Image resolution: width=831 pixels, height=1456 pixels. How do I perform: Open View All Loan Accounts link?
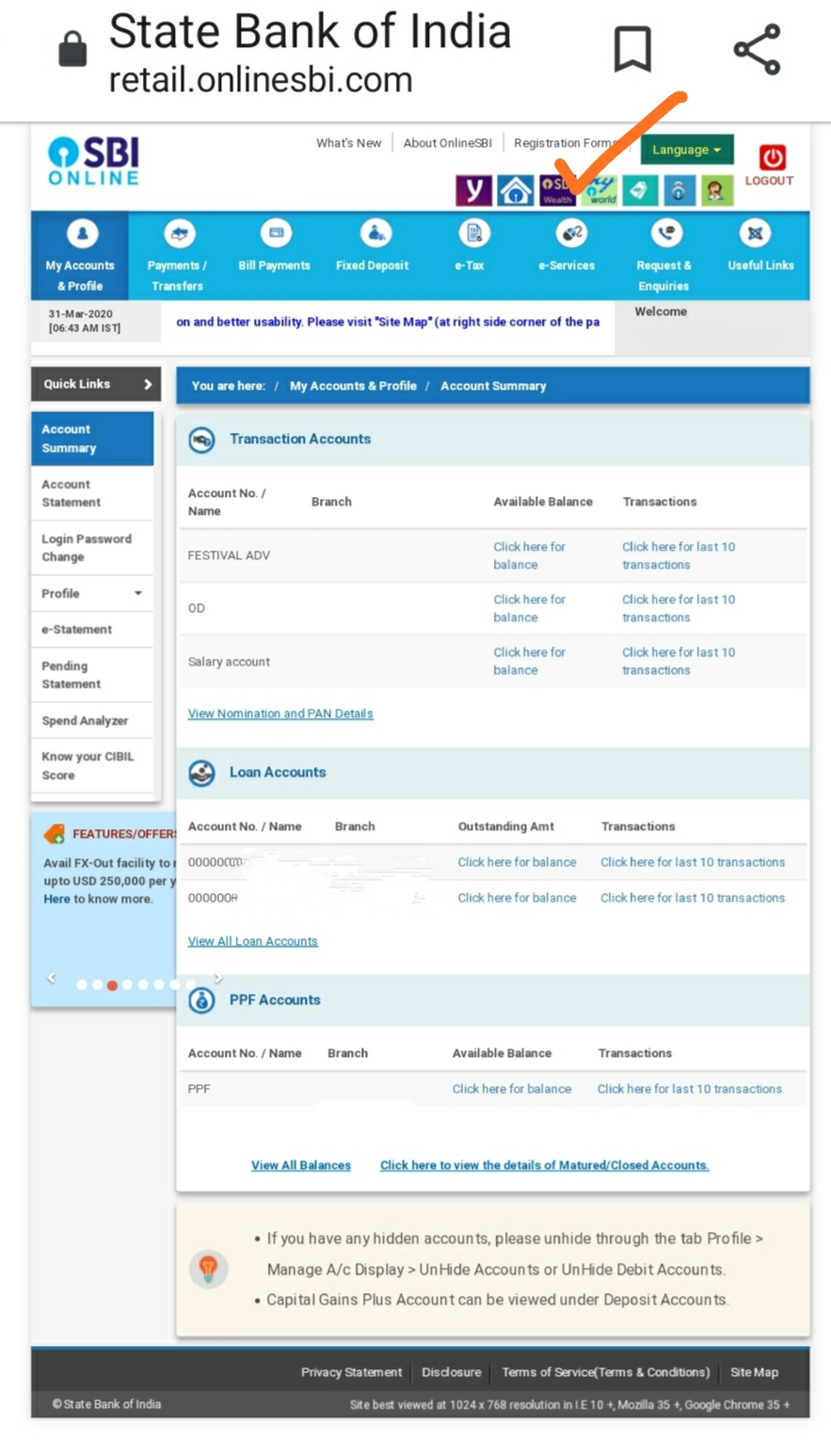(252, 941)
